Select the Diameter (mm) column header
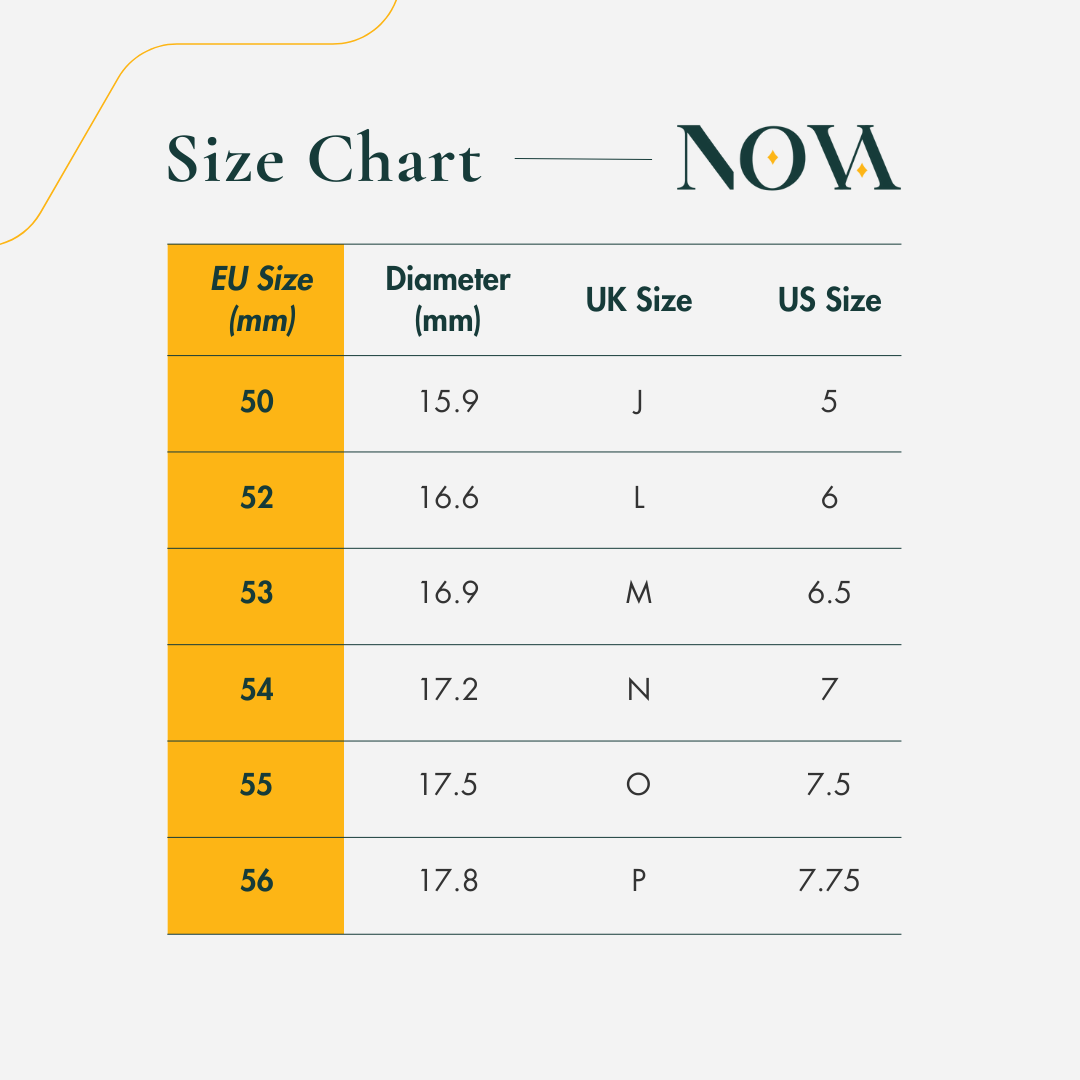1080x1080 pixels. coord(448,300)
